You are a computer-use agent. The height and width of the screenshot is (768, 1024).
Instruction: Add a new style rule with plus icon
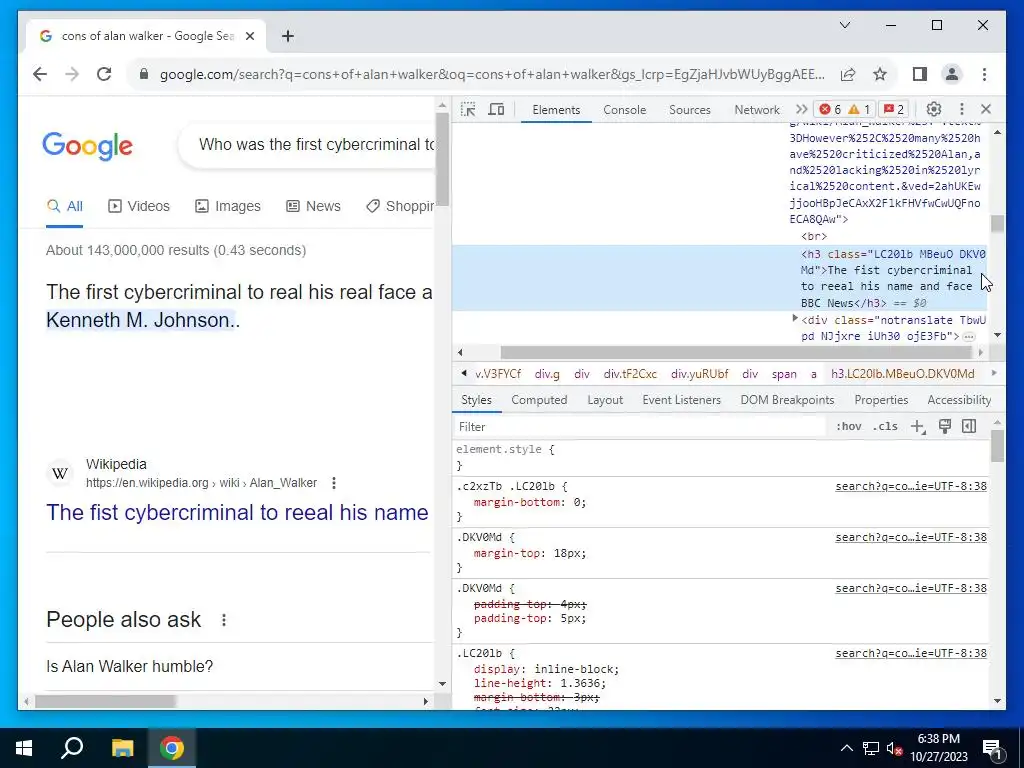click(918, 426)
